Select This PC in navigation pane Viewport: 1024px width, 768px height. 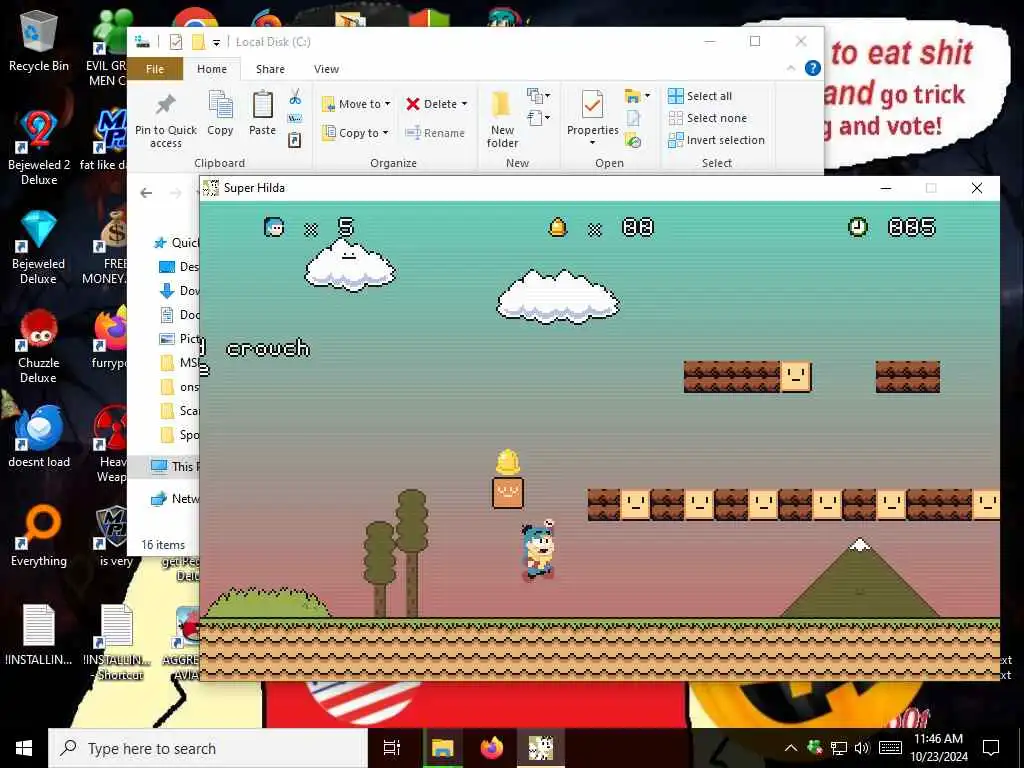tap(174, 466)
